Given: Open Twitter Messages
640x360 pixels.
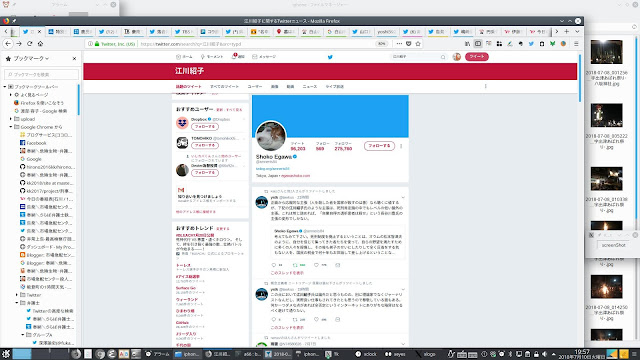Looking at the screenshot, I should click(264, 57).
